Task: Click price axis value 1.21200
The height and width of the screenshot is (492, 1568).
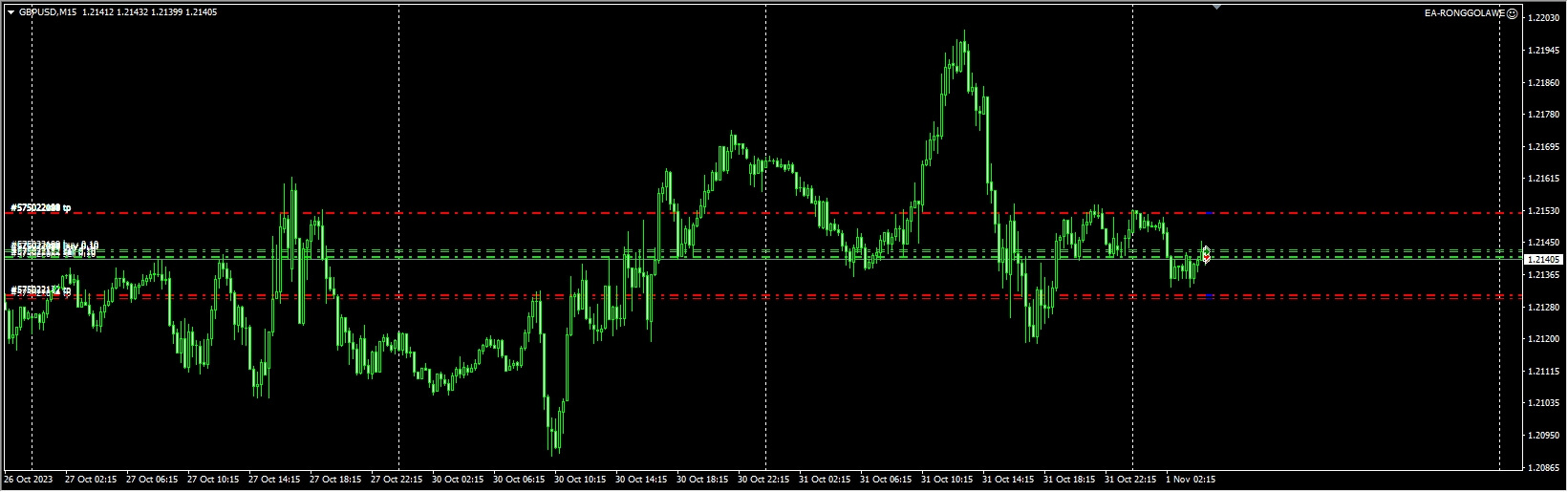Action: click(x=1544, y=339)
